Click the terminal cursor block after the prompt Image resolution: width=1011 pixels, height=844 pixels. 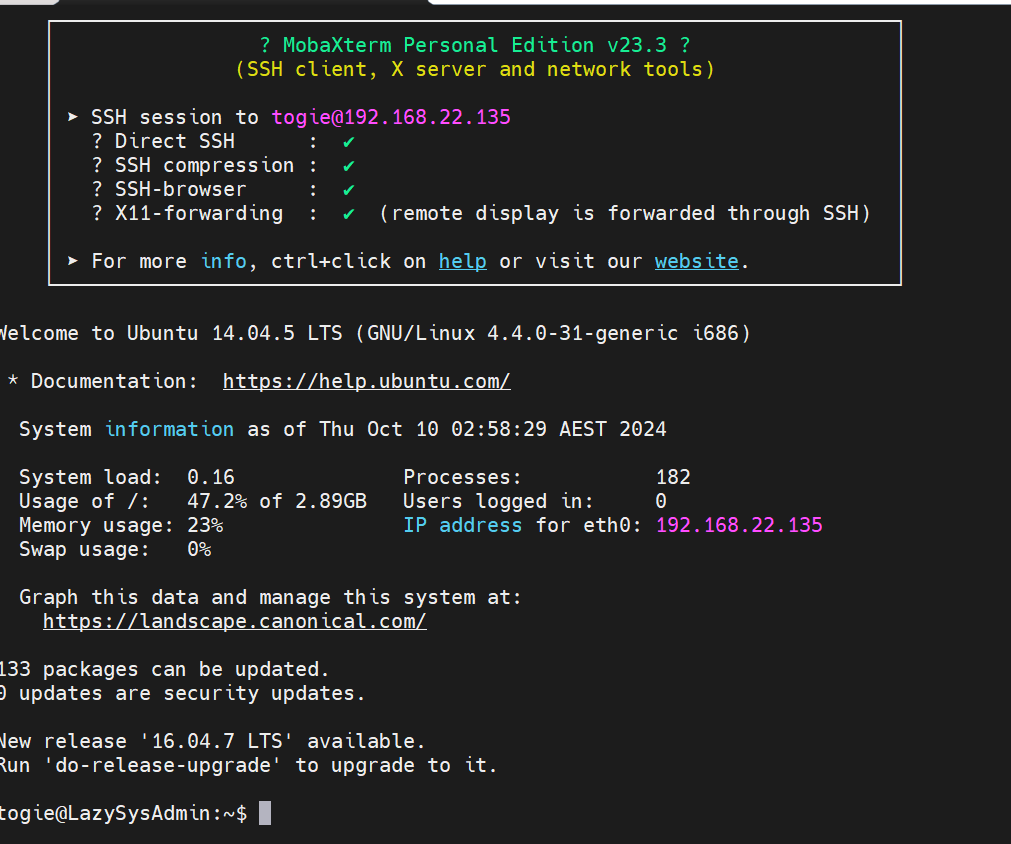[x=265, y=813]
